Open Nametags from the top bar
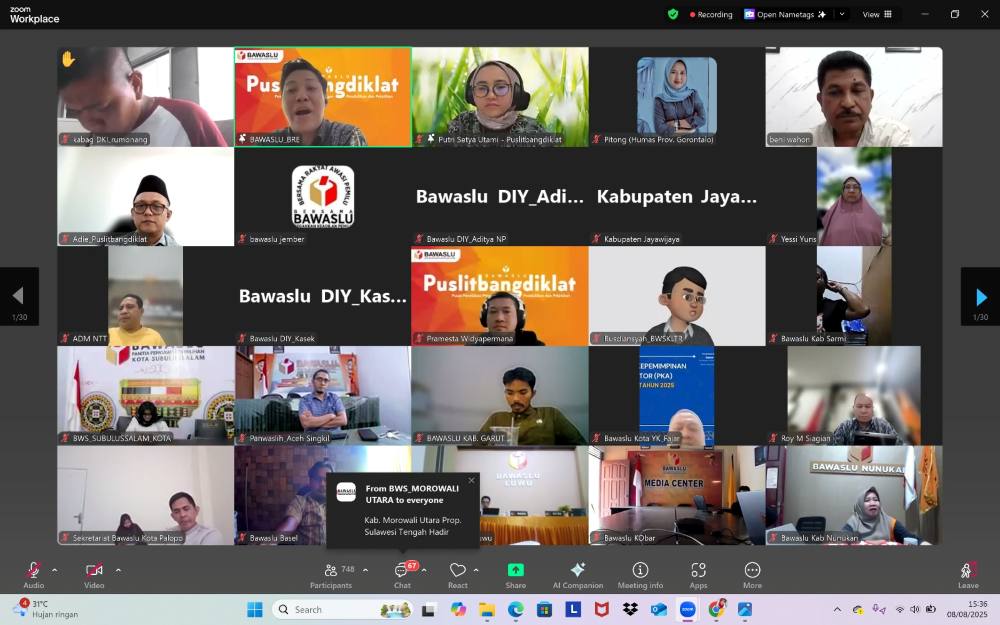The height and width of the screenshot is (625, 1000). click(786, 14)
